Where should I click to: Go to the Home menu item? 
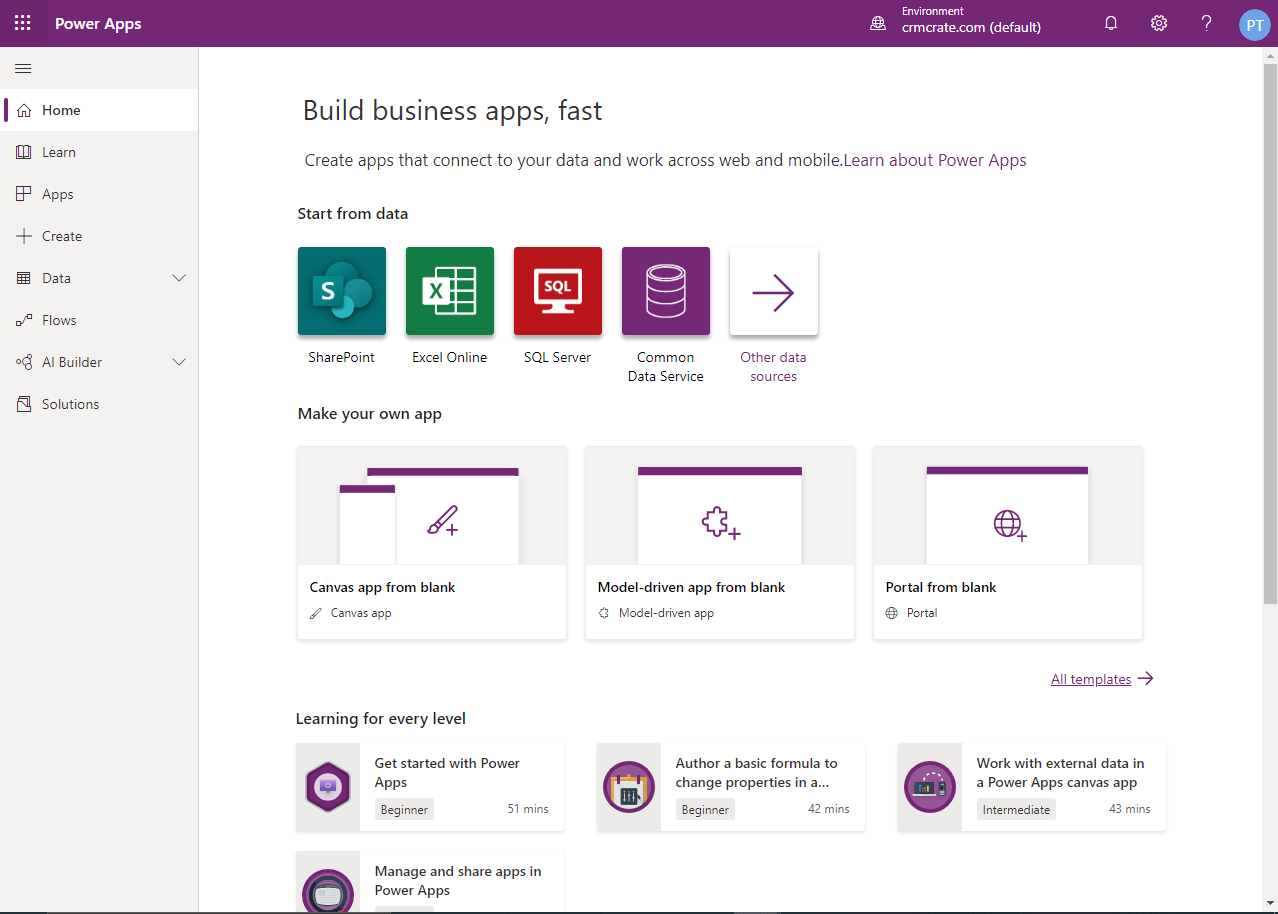tap(99, 110)
